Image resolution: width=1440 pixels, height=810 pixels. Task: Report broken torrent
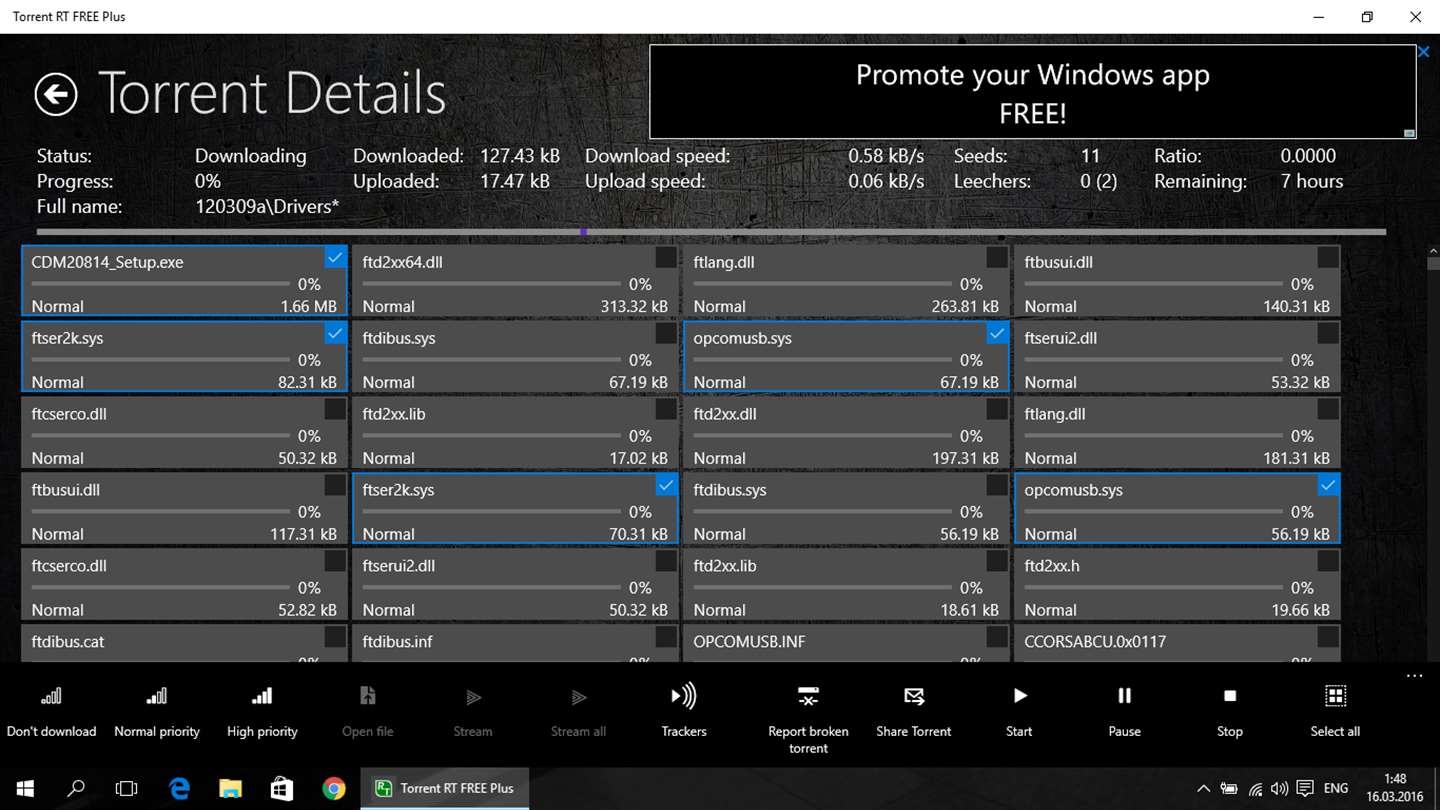point(808,720)
